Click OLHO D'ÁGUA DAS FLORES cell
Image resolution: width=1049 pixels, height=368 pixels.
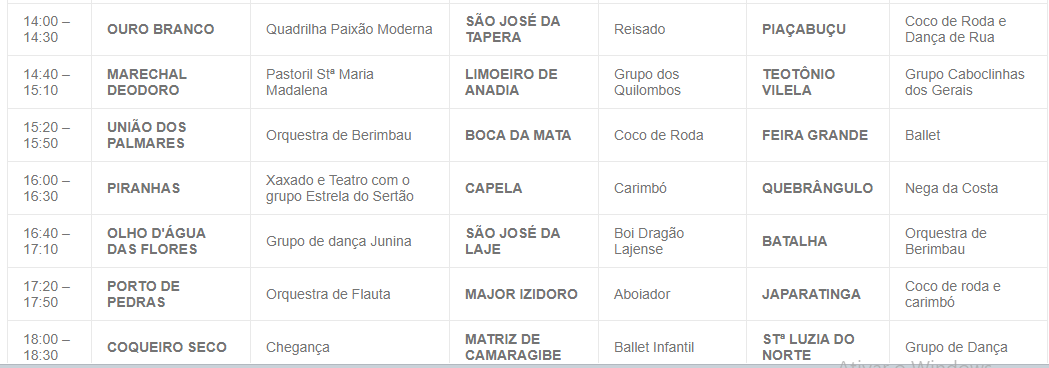(156, 241)
